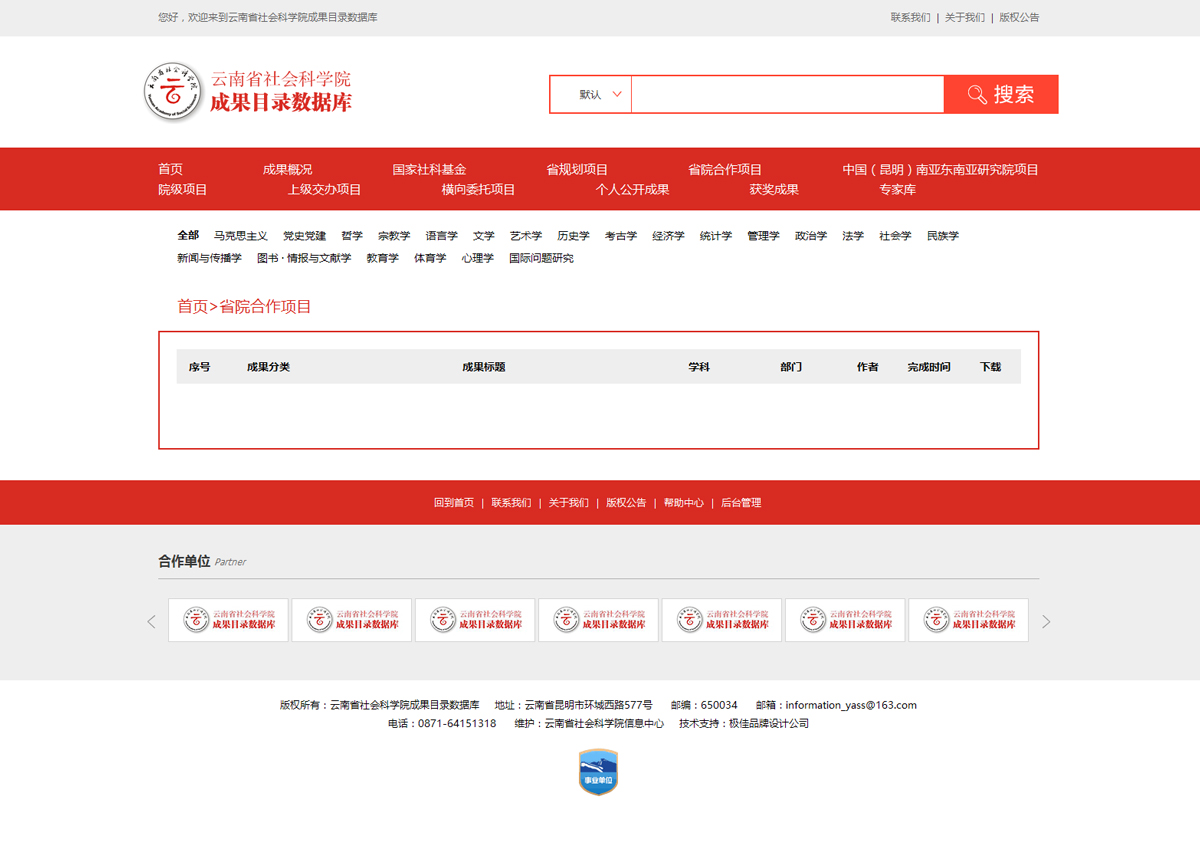Filter by 党史党建 discipline
This screenshot has width=1200, height=844.
tap(304, 236)
